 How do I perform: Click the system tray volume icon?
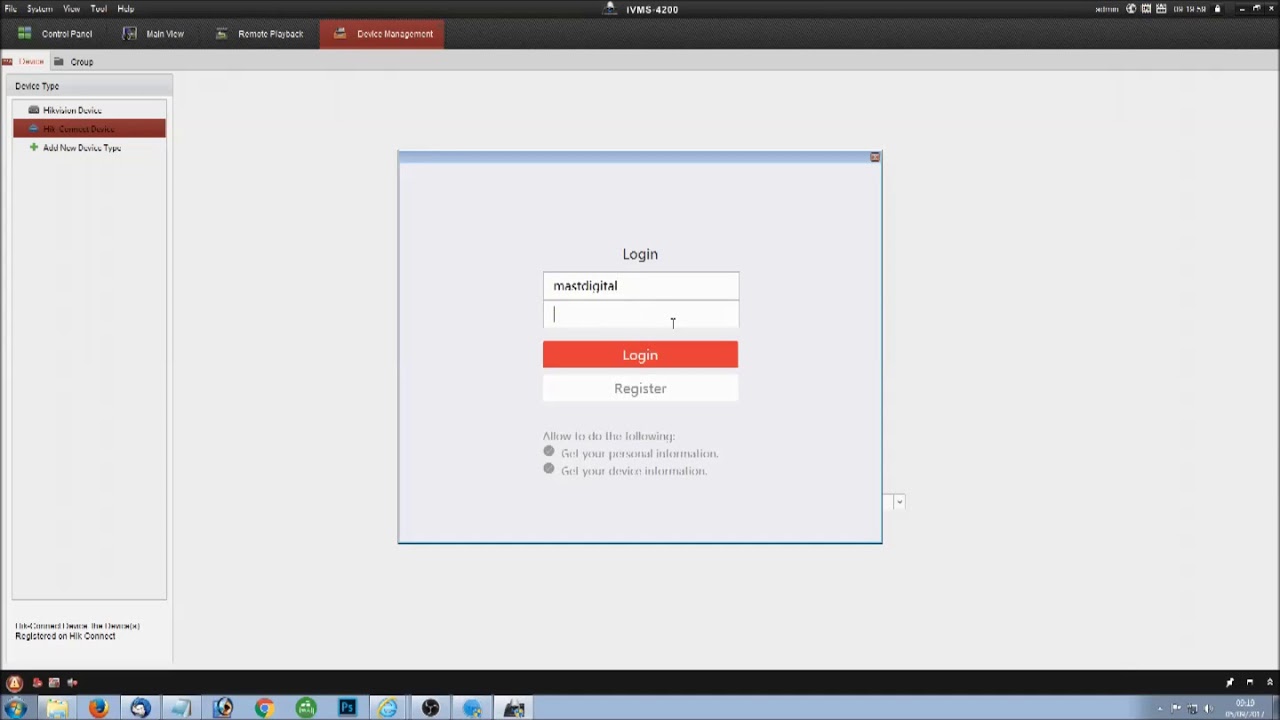pyautogui.click(x=1208, y=709)
